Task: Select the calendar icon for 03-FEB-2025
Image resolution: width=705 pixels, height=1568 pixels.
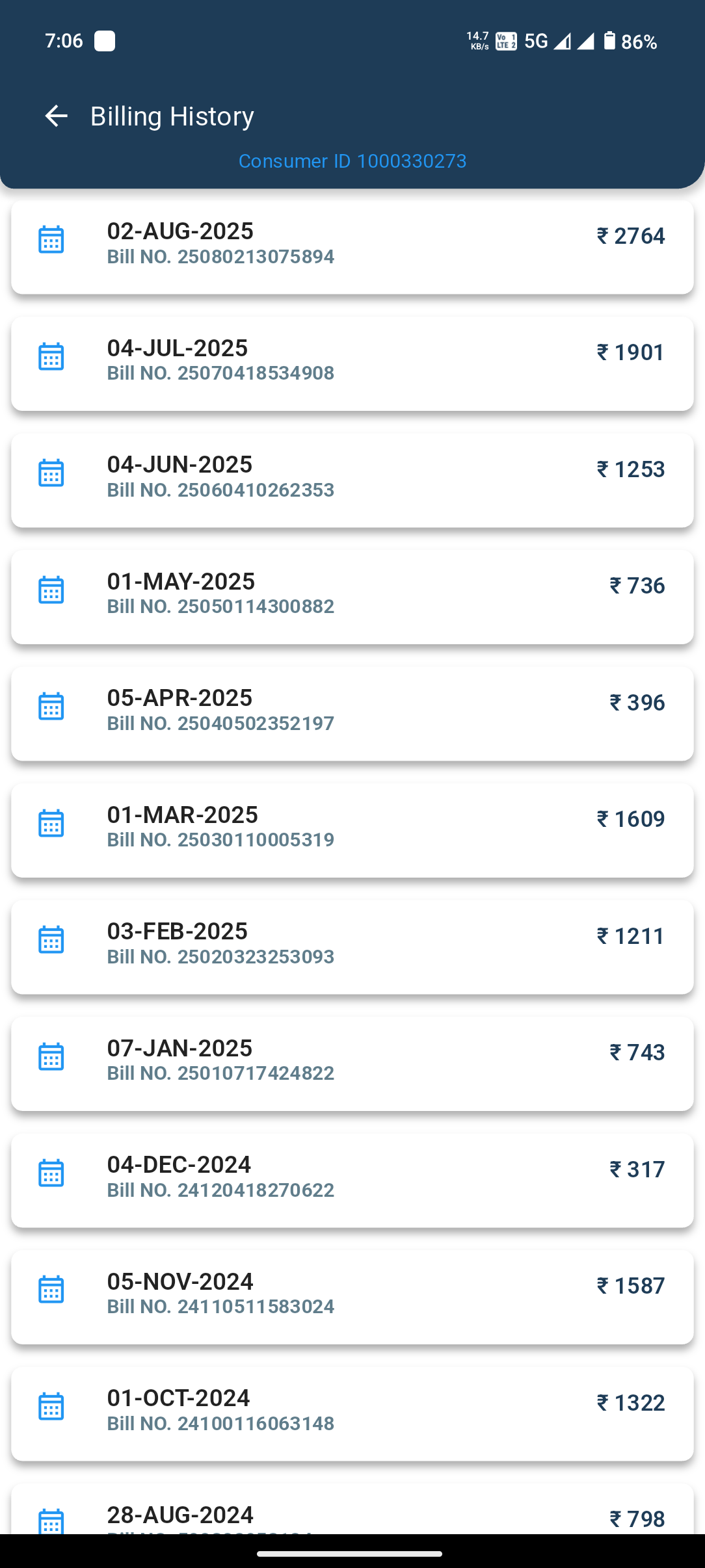Action: tap(51, 940)
